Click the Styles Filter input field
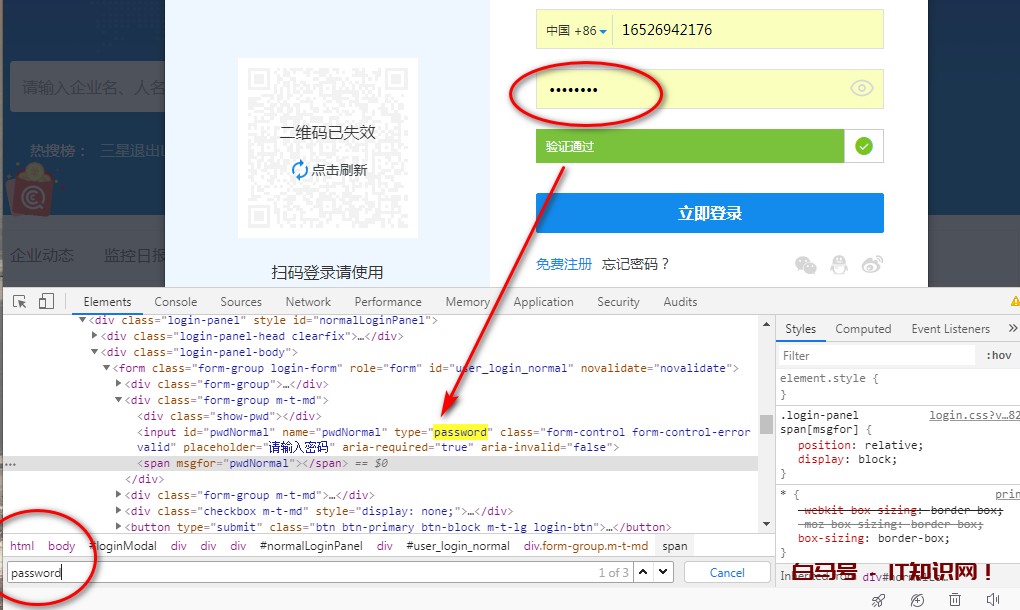 875,355
